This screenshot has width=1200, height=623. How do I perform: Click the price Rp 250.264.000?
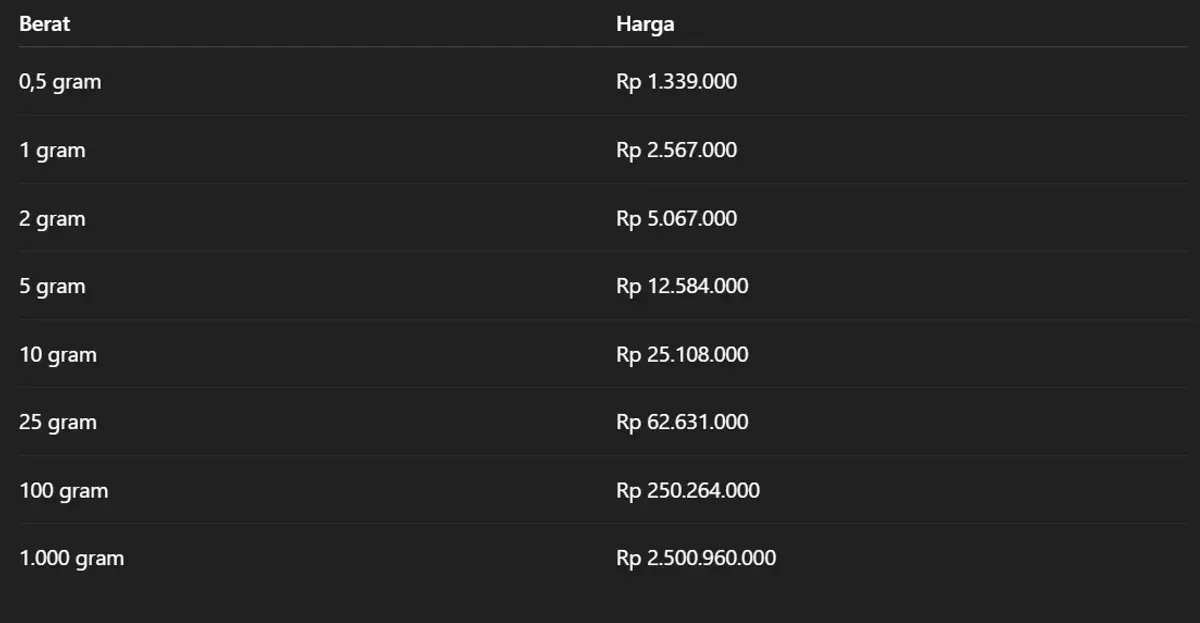(x=688, y=490)
